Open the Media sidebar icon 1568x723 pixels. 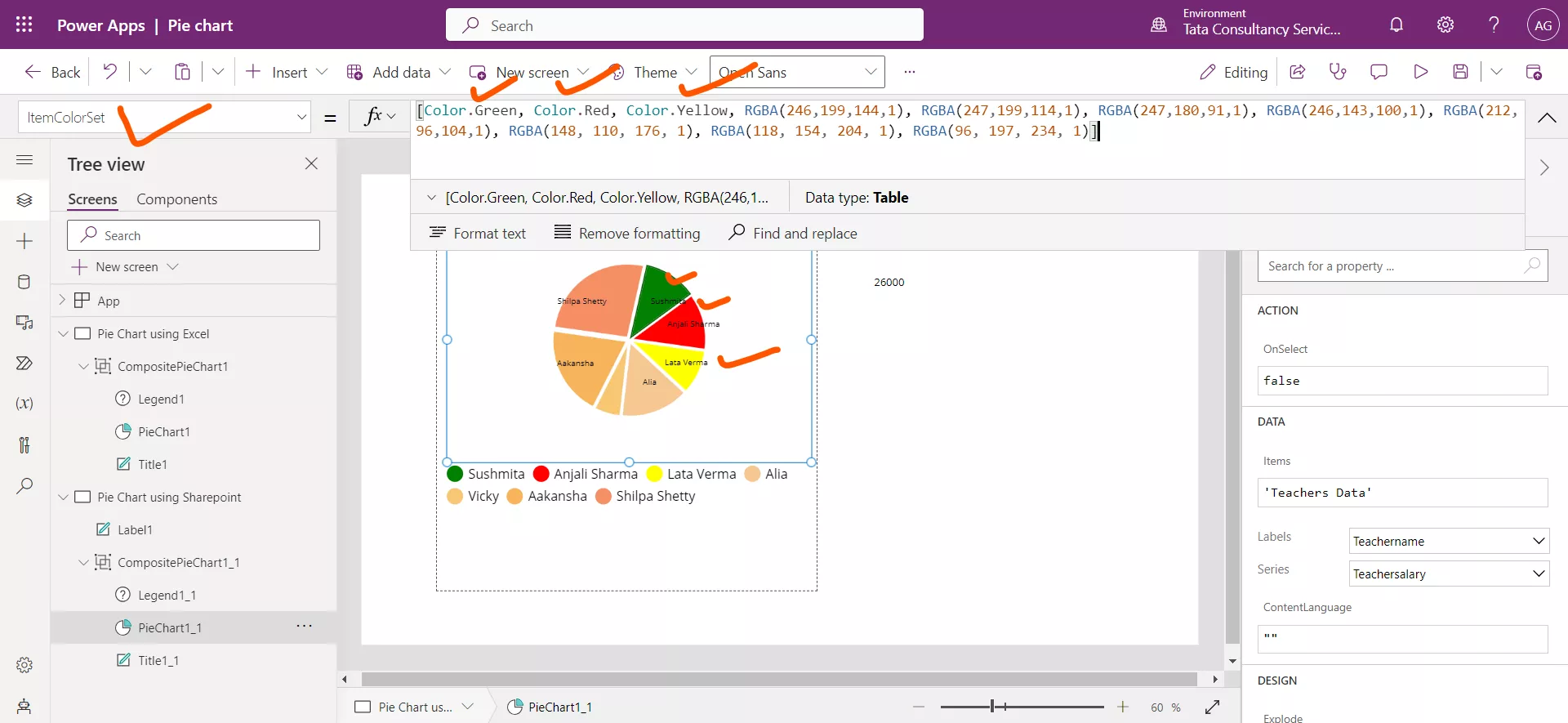pos(24,323)
